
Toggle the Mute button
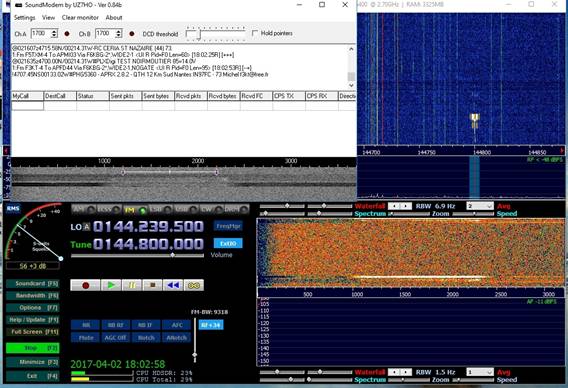(x=85, y=338)
